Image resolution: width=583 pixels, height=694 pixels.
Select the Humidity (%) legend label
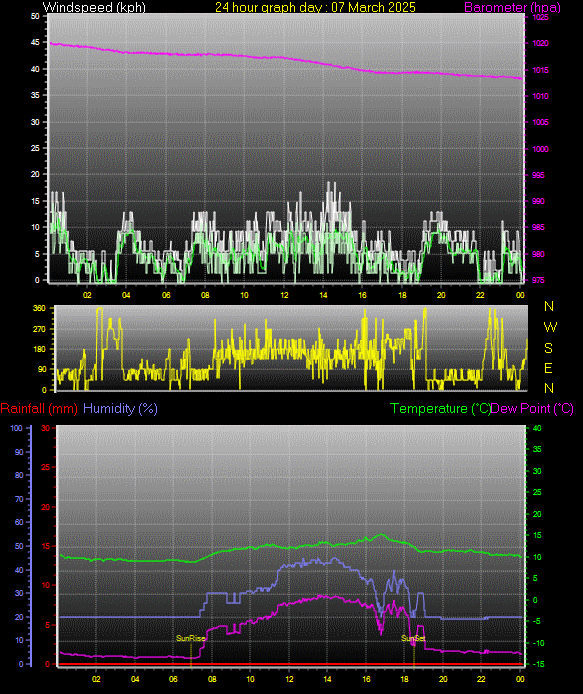click(x=120, y=408)
